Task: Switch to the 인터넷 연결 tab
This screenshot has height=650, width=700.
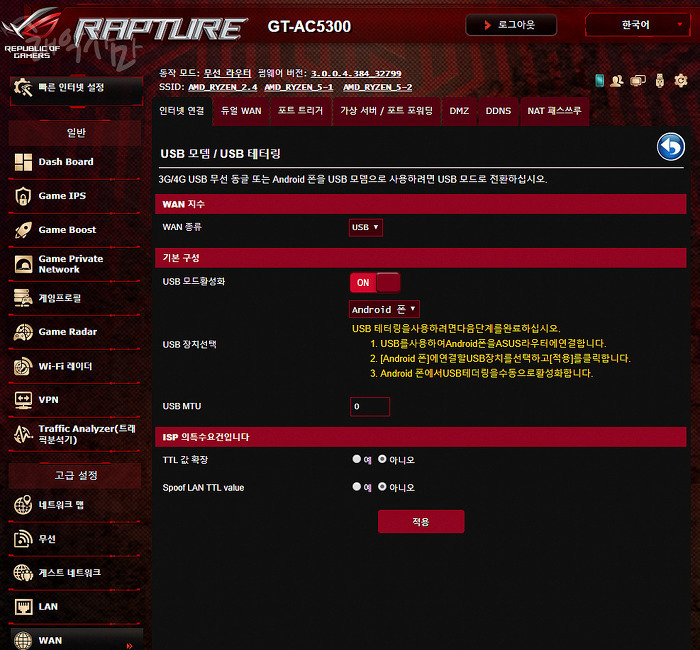Action: click(182, 111)
